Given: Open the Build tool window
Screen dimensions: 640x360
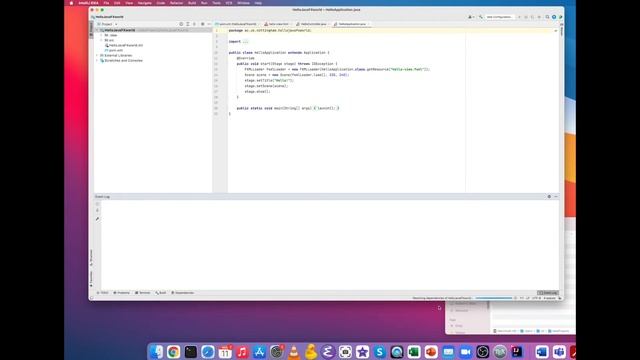Looking at the screenshot, I should tap(161, 293).
